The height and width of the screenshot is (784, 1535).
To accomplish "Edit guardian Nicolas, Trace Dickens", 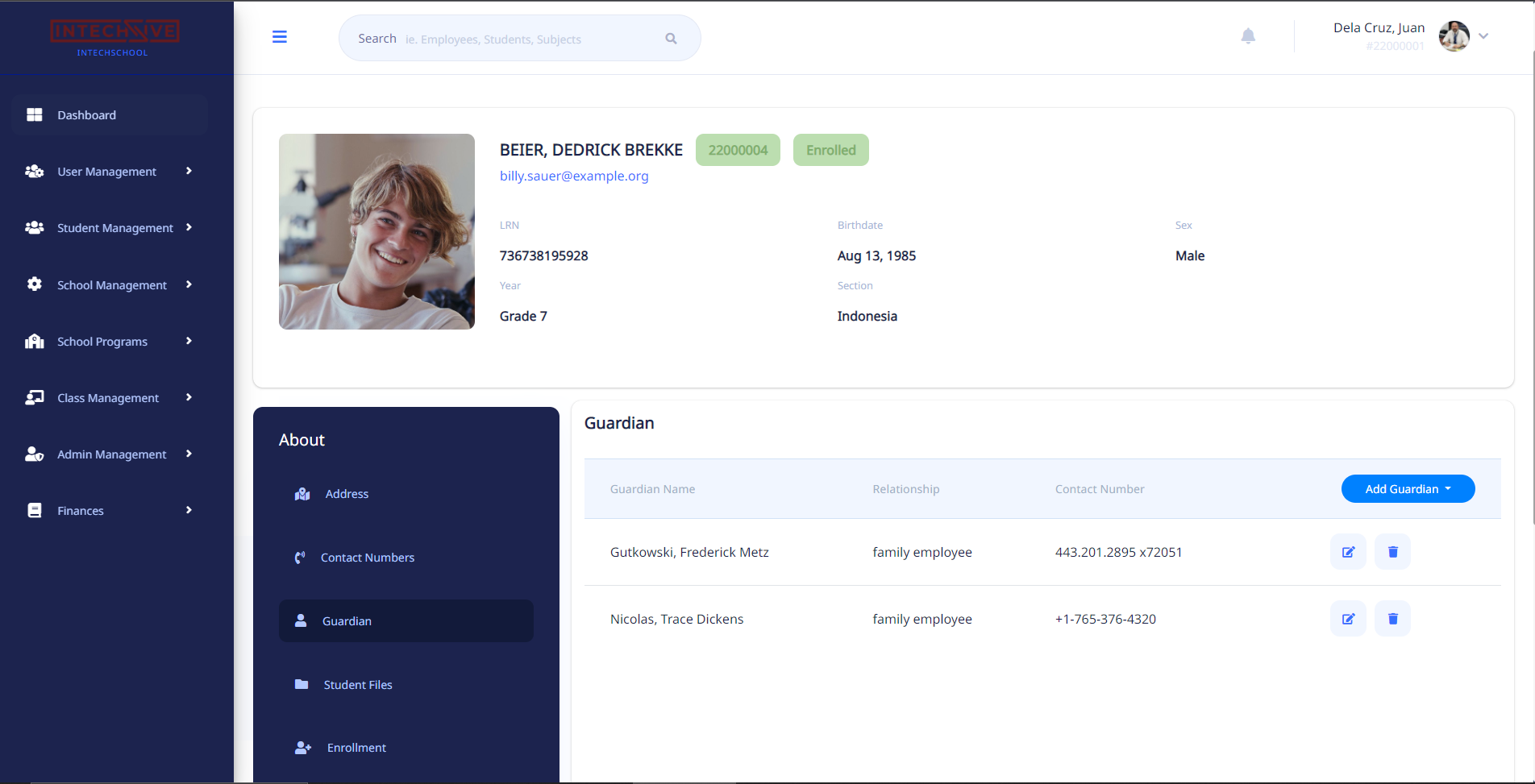I will coord(1348,619).
